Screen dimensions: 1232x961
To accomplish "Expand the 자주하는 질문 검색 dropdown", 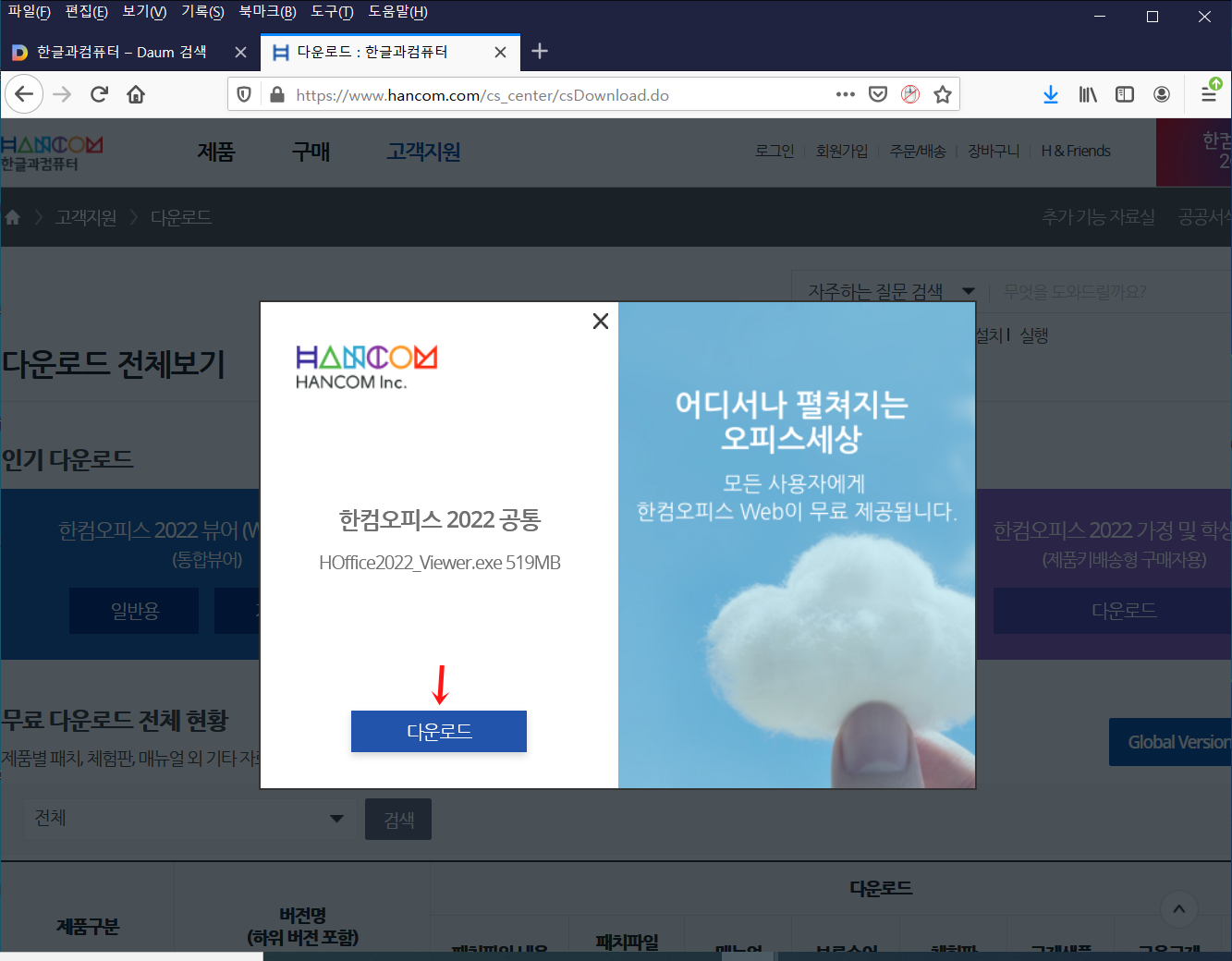I will 892,292.
